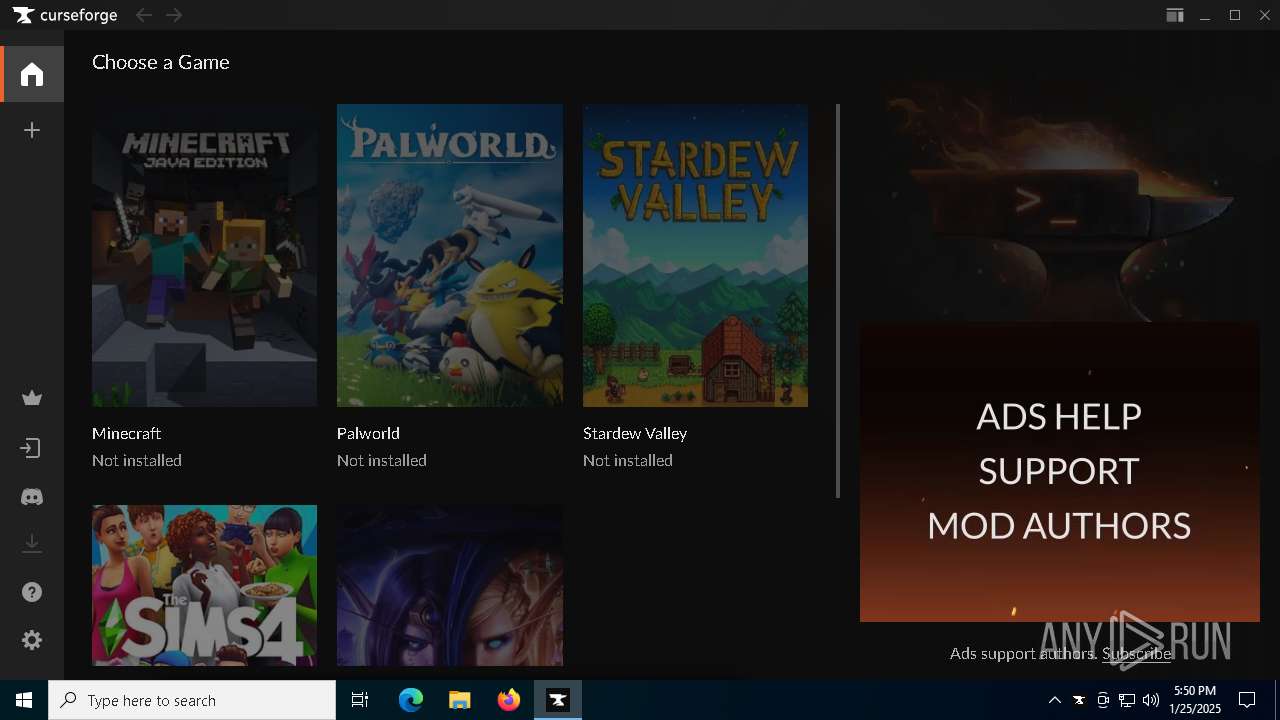
Task: Go to the CurseForge Home icon
Action: tap(32, 75)
